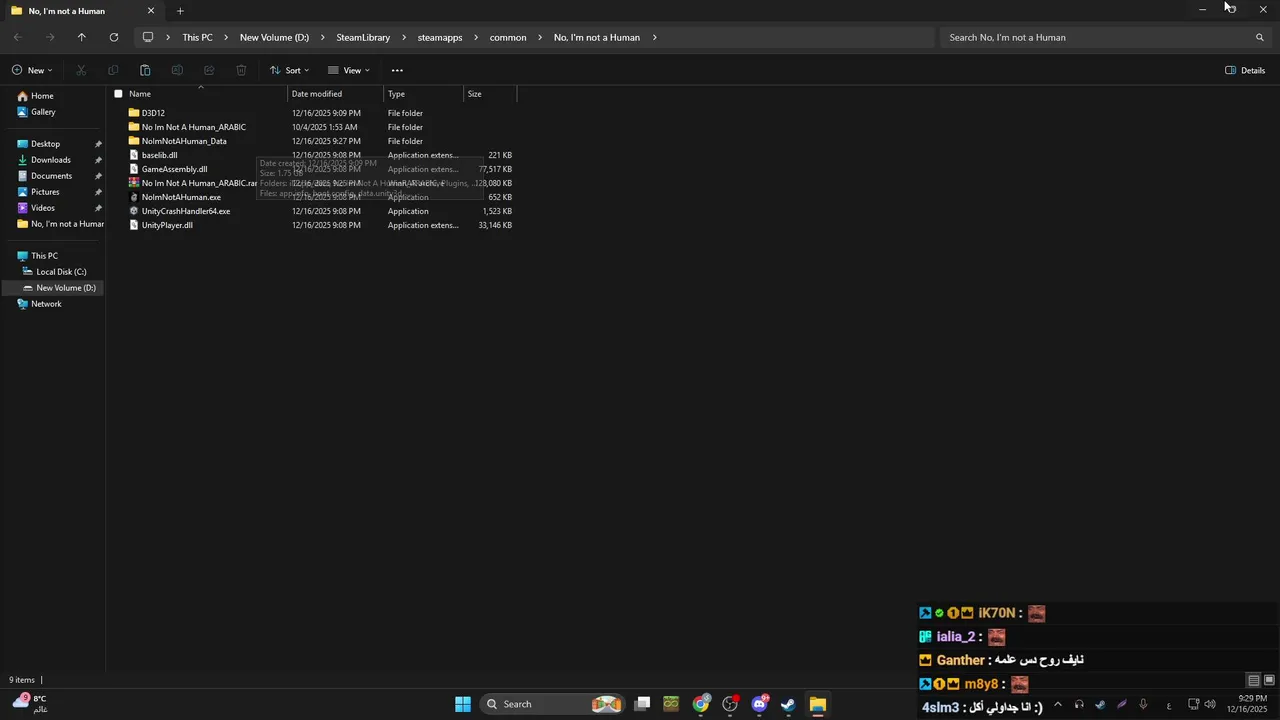1280x720 pixels.
Task: Add a new tab with the plus button
Action: [180, 11]
